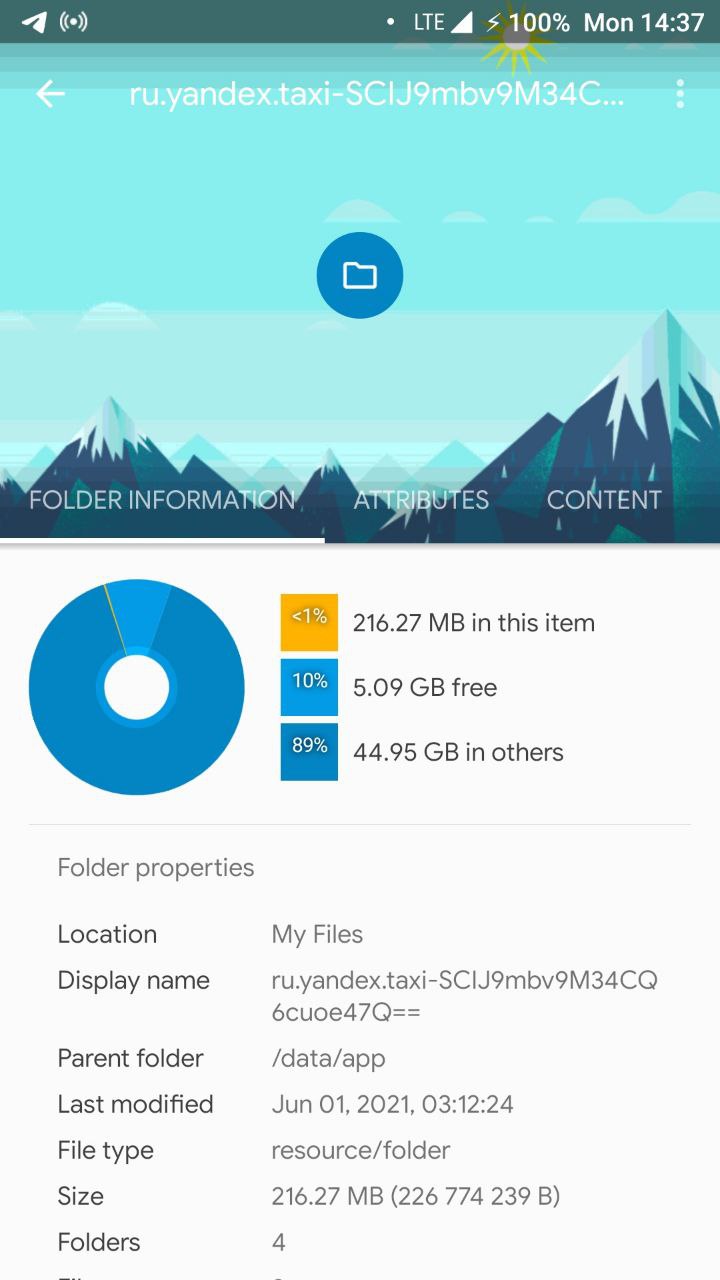
Task: Tap the battery charging icon
Action: [x=494, y=22]
